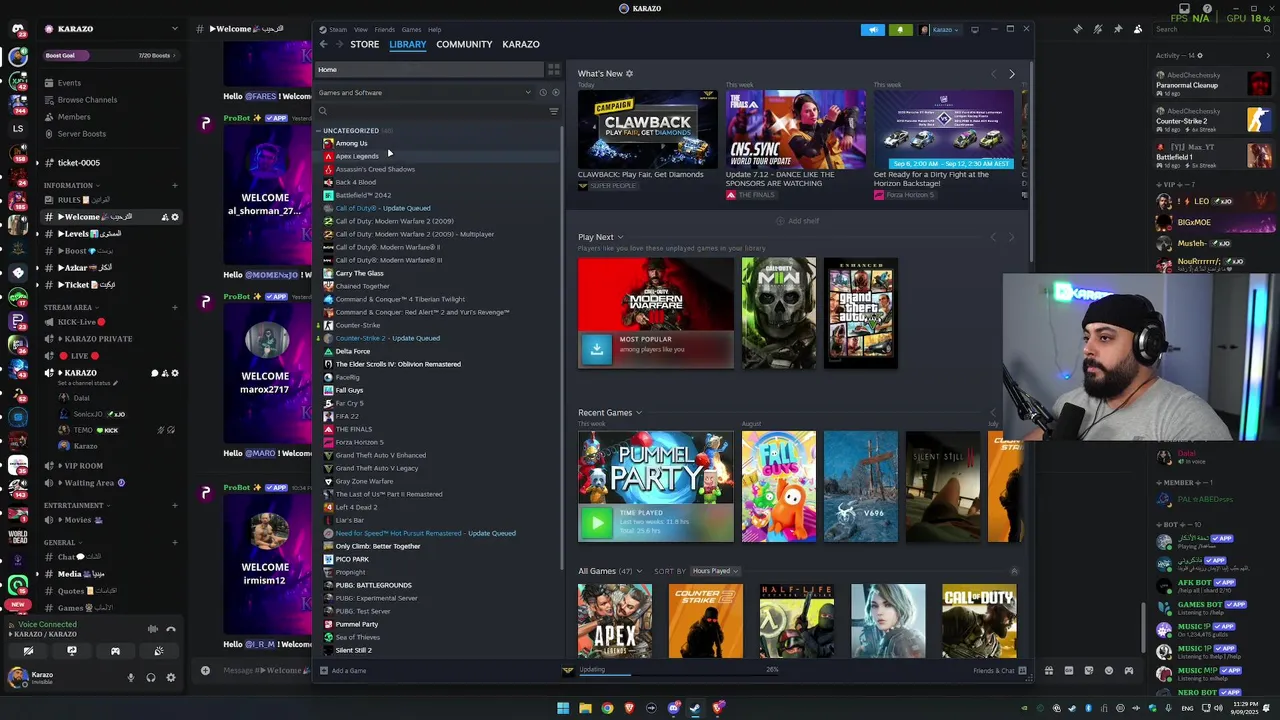Create invite for Welcome channel
Screen dimensions: 1280x720
(164, 217)
